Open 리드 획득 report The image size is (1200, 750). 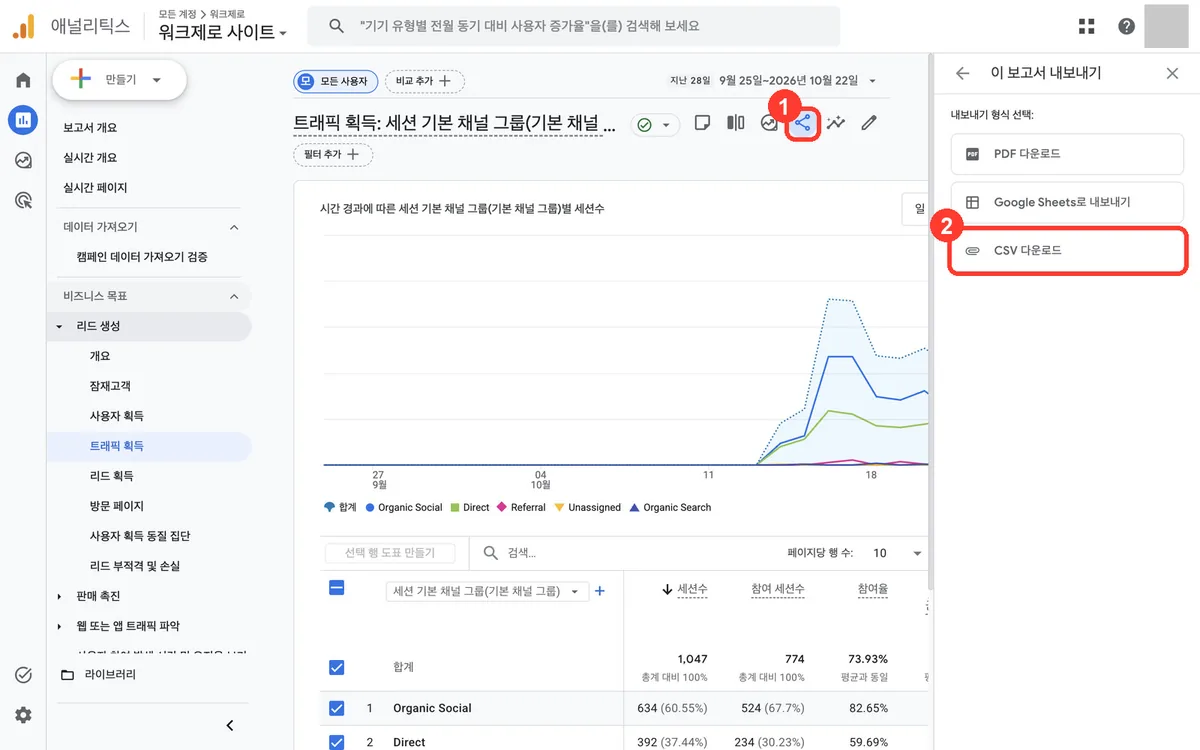tap(111, 476)
